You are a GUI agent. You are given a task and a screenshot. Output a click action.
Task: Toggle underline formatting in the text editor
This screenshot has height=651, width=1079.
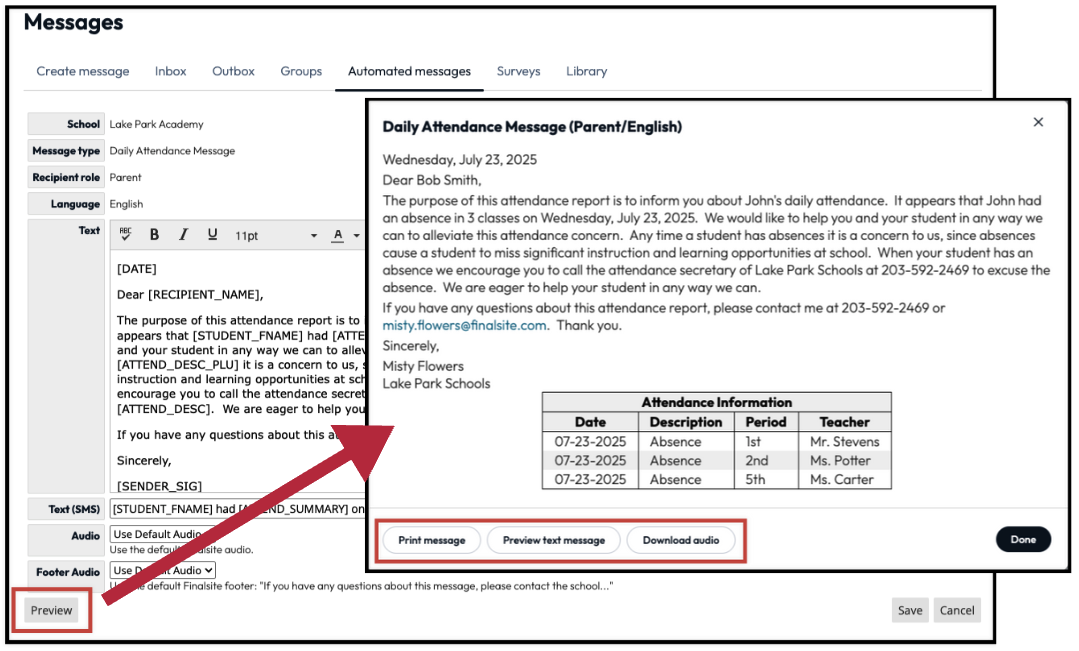[212, 235]
